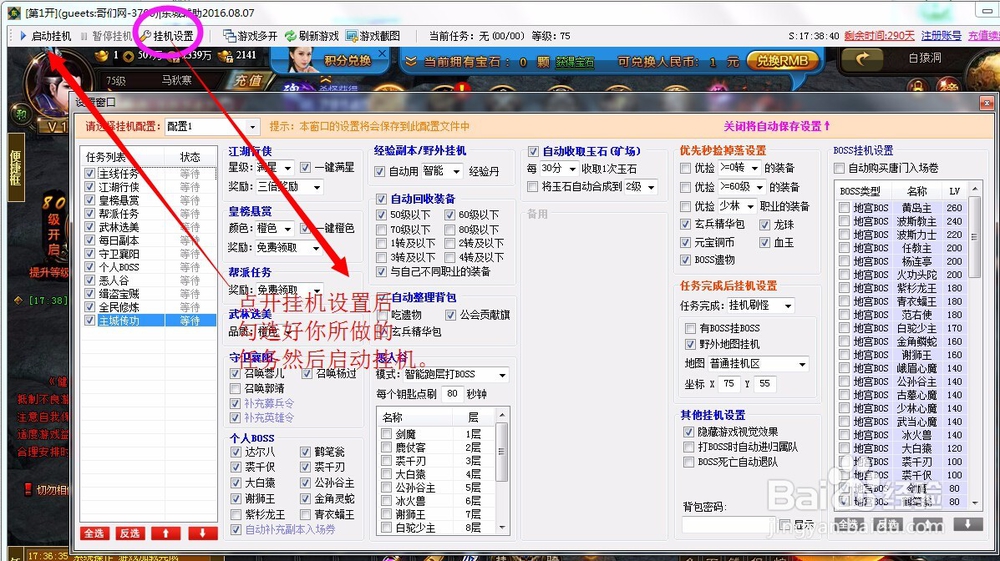
Task: Open 游戏多开 multi-instance option
Action: [x=250, y=36]
